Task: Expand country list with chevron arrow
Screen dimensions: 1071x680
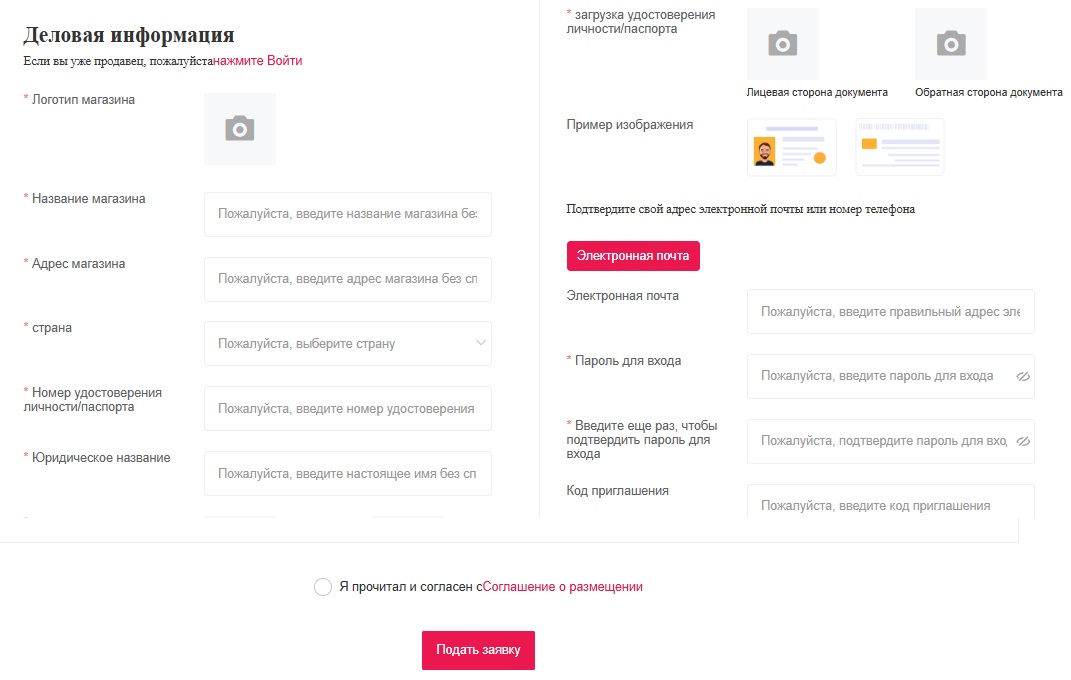Action: pyautogui.click(x=481, y=343)
